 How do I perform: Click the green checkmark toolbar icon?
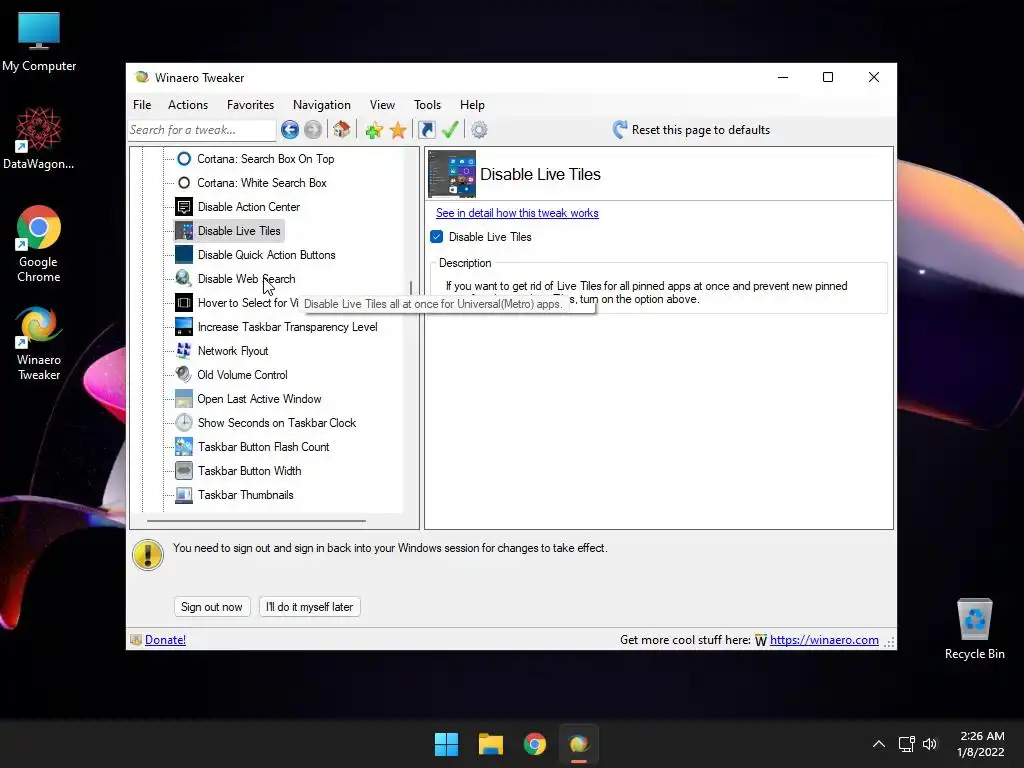tap(450, 130)
